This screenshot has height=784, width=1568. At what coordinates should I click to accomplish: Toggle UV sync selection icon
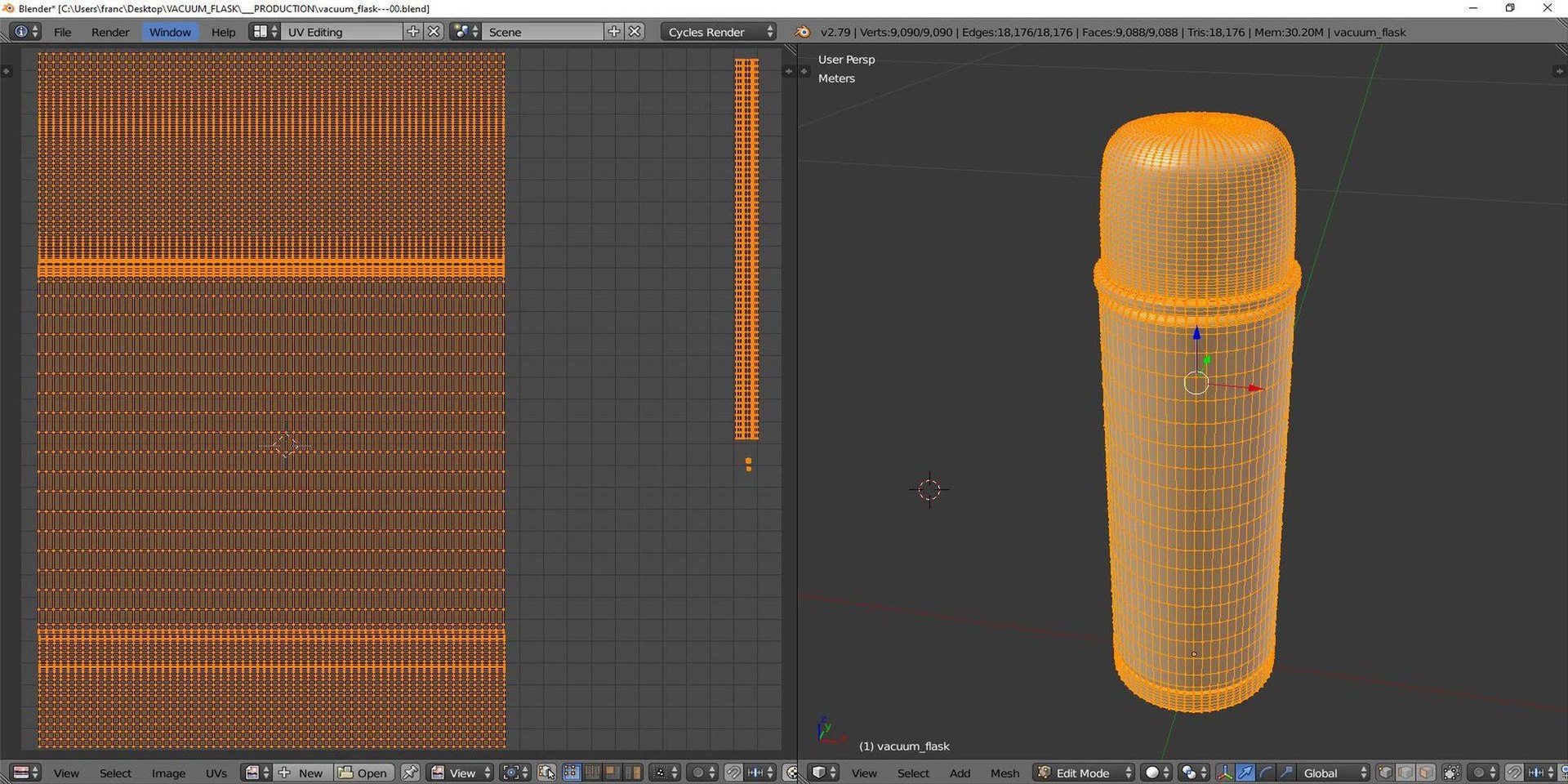tap(546, 773)
